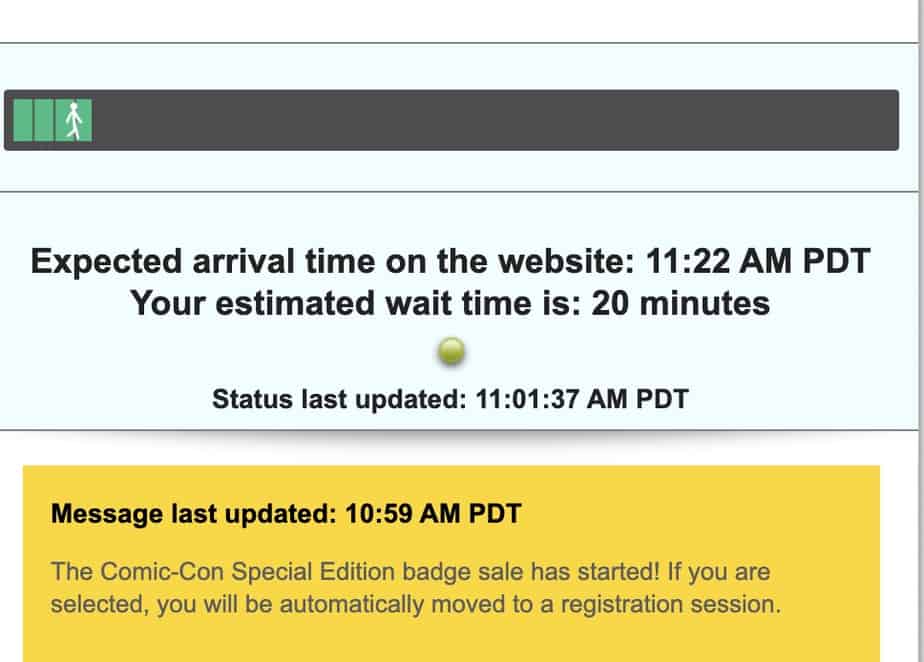The height and width of the screenshot is (662, 924).
Task: Click the dark unfilled portion of the progress bar
Action: pyautogui.click(x=495, y=120)
